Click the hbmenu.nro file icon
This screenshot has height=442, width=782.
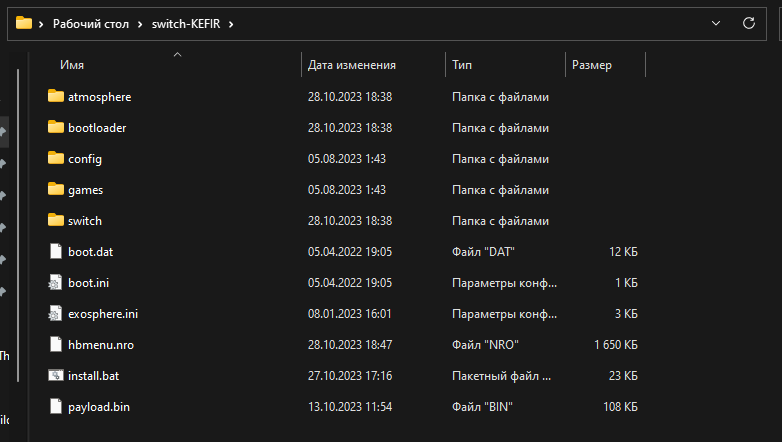pyautogui.click(x=55, y=345)
